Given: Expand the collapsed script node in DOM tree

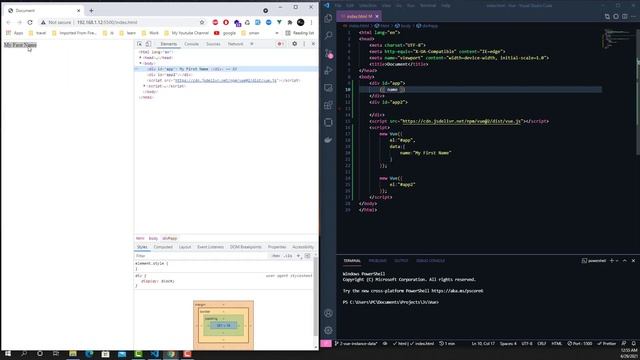Looking at the screenshot, I should [x=144, y=86].
